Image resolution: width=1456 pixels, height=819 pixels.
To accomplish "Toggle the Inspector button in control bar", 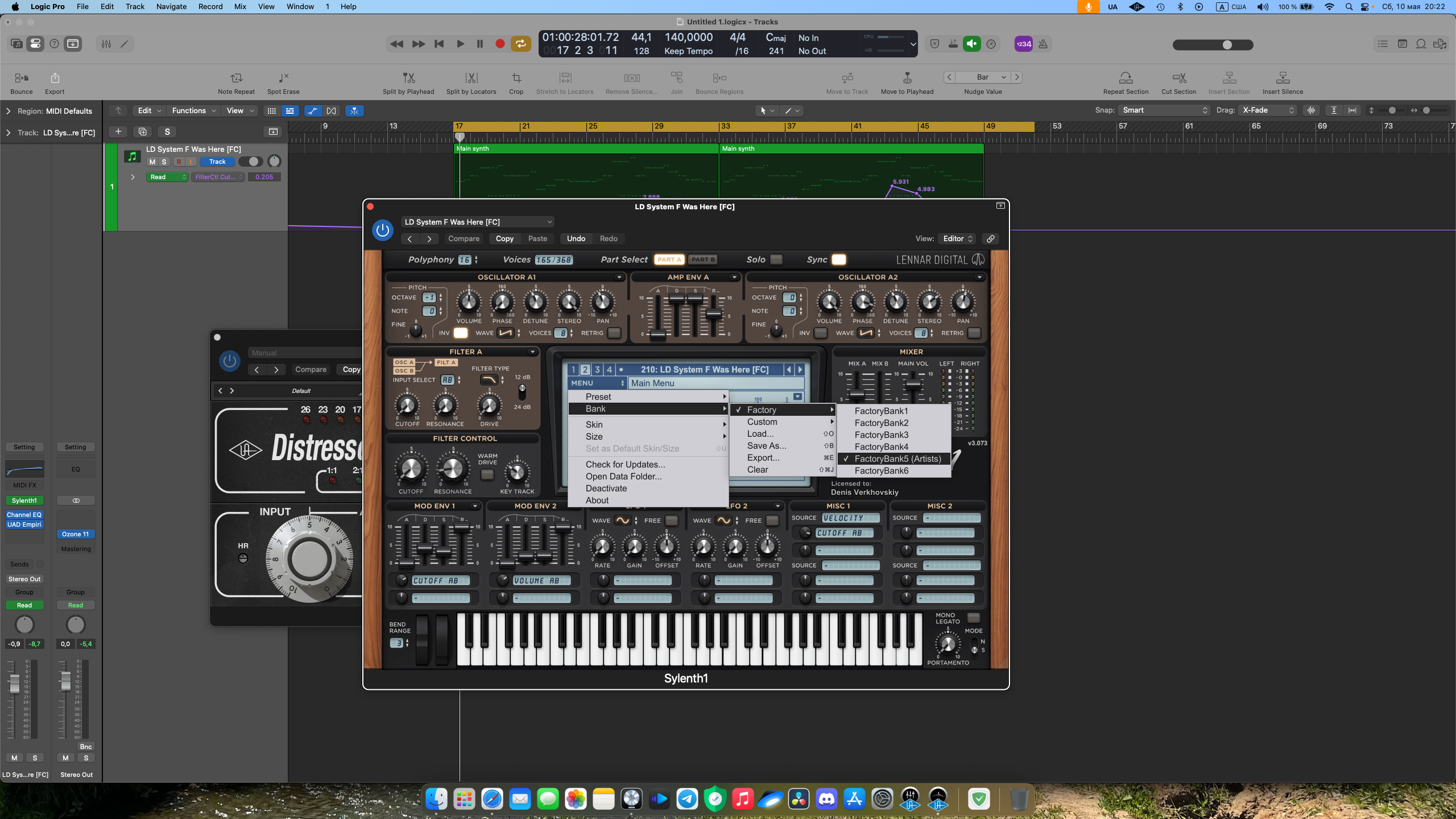I will tap(35, 44).
